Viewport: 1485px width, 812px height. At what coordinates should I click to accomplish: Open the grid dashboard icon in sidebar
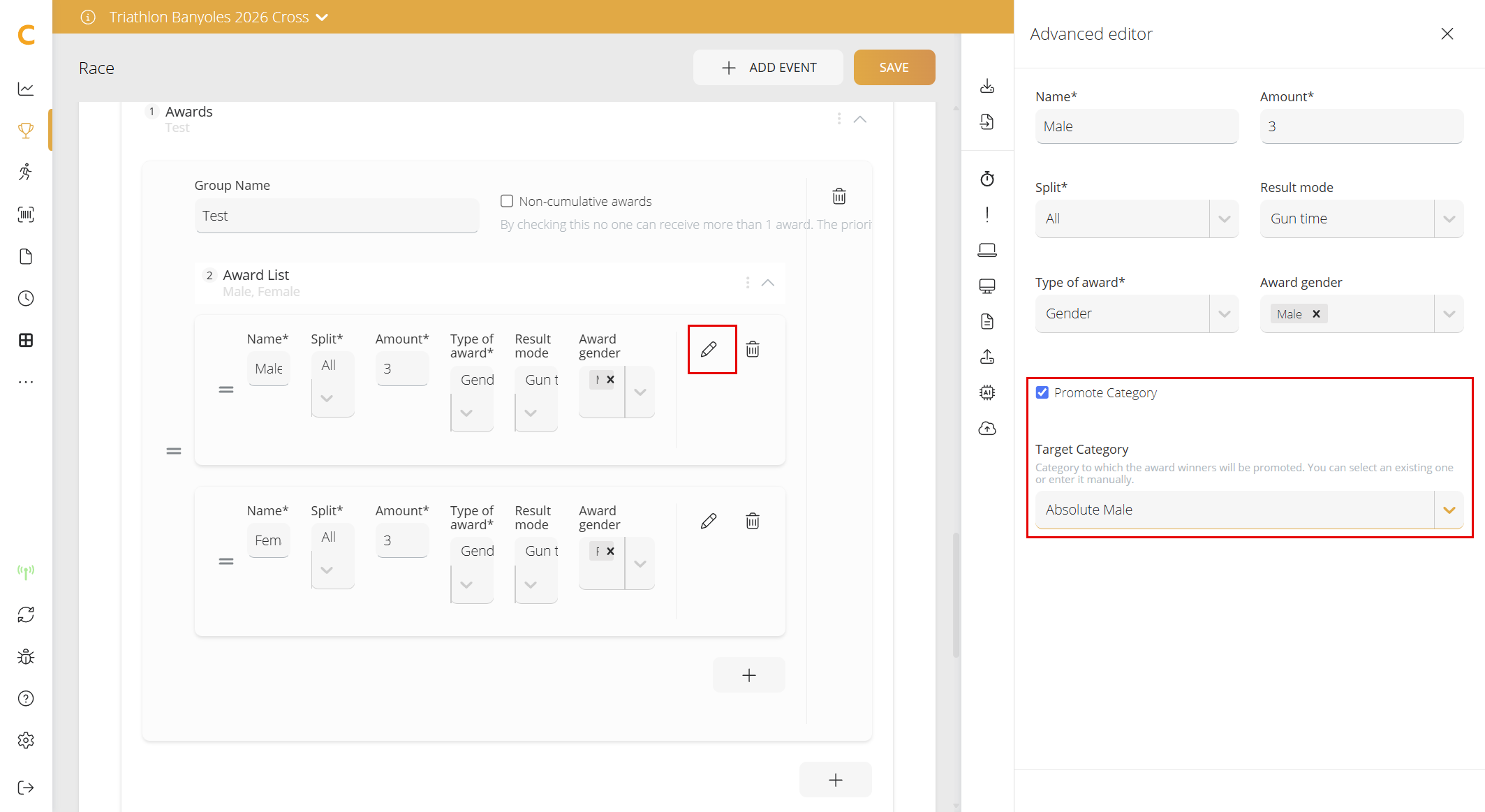point(26,340)
